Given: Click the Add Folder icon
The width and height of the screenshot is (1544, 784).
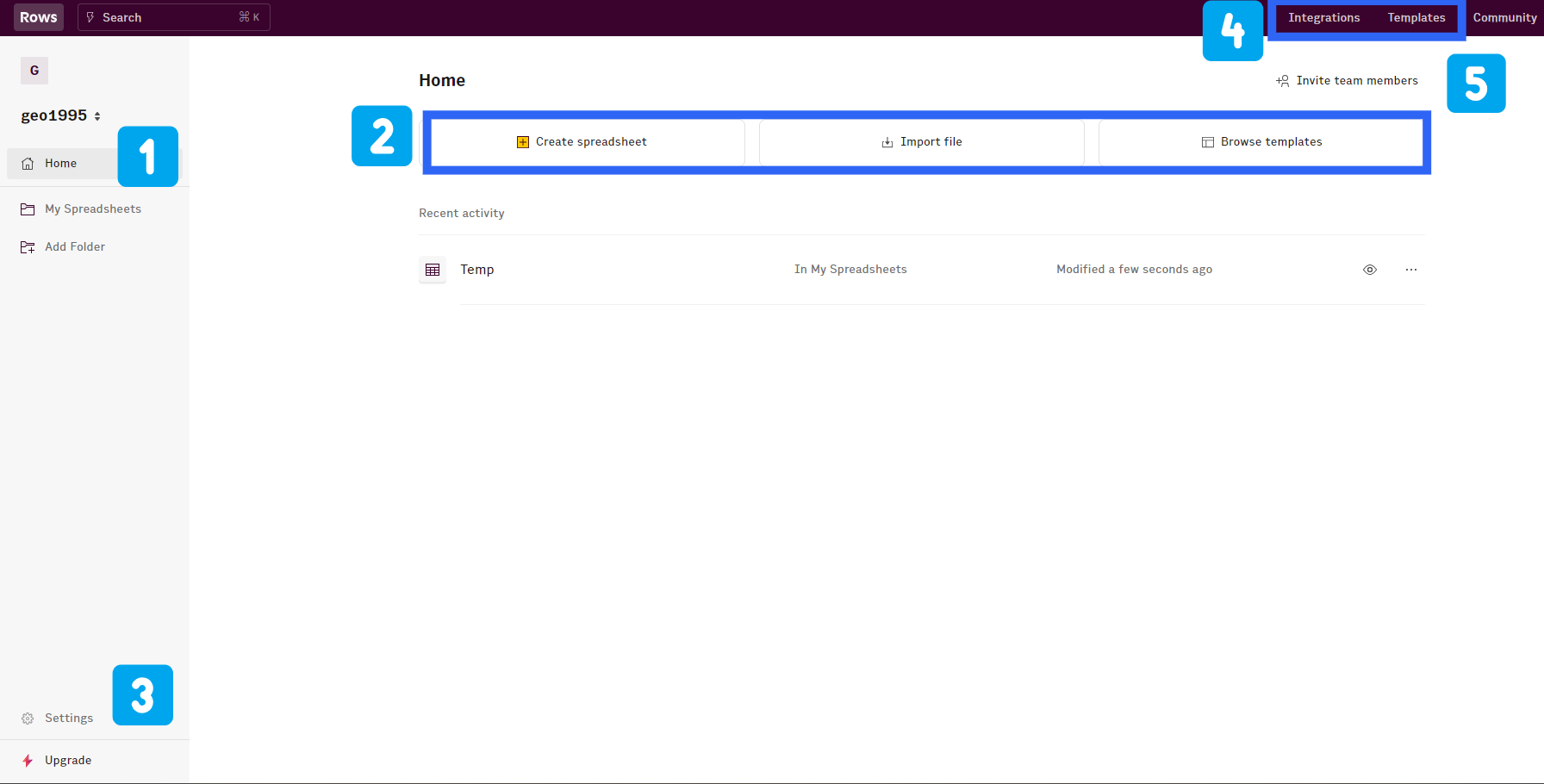Looking at the screenshot, I should (28, 247).
